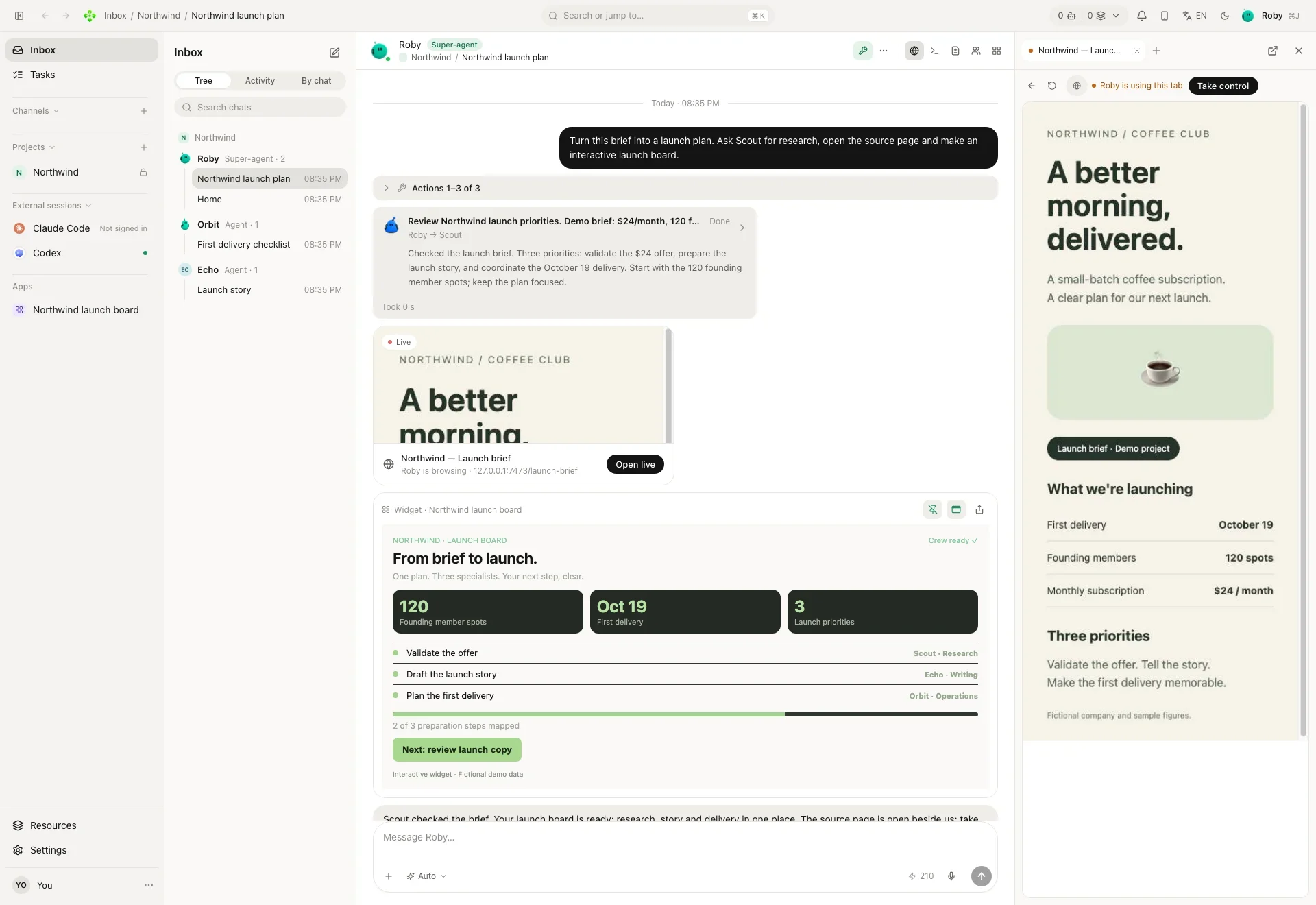
Task: Click the Message Roby input box
Action: tap(685, 838)
